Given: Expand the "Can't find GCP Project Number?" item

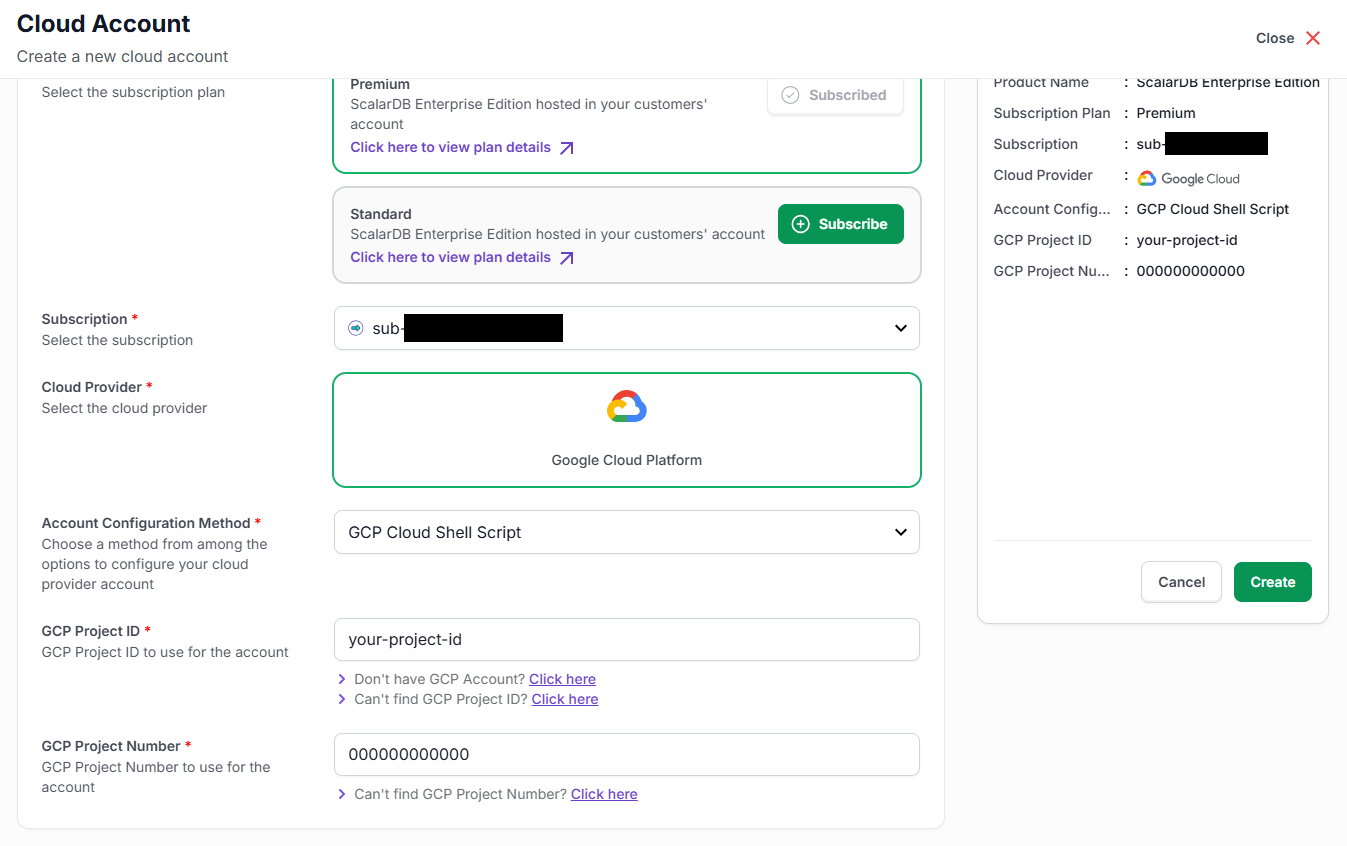Looking at the screenshot, I should pyautogui.click(x=340, y=794).
